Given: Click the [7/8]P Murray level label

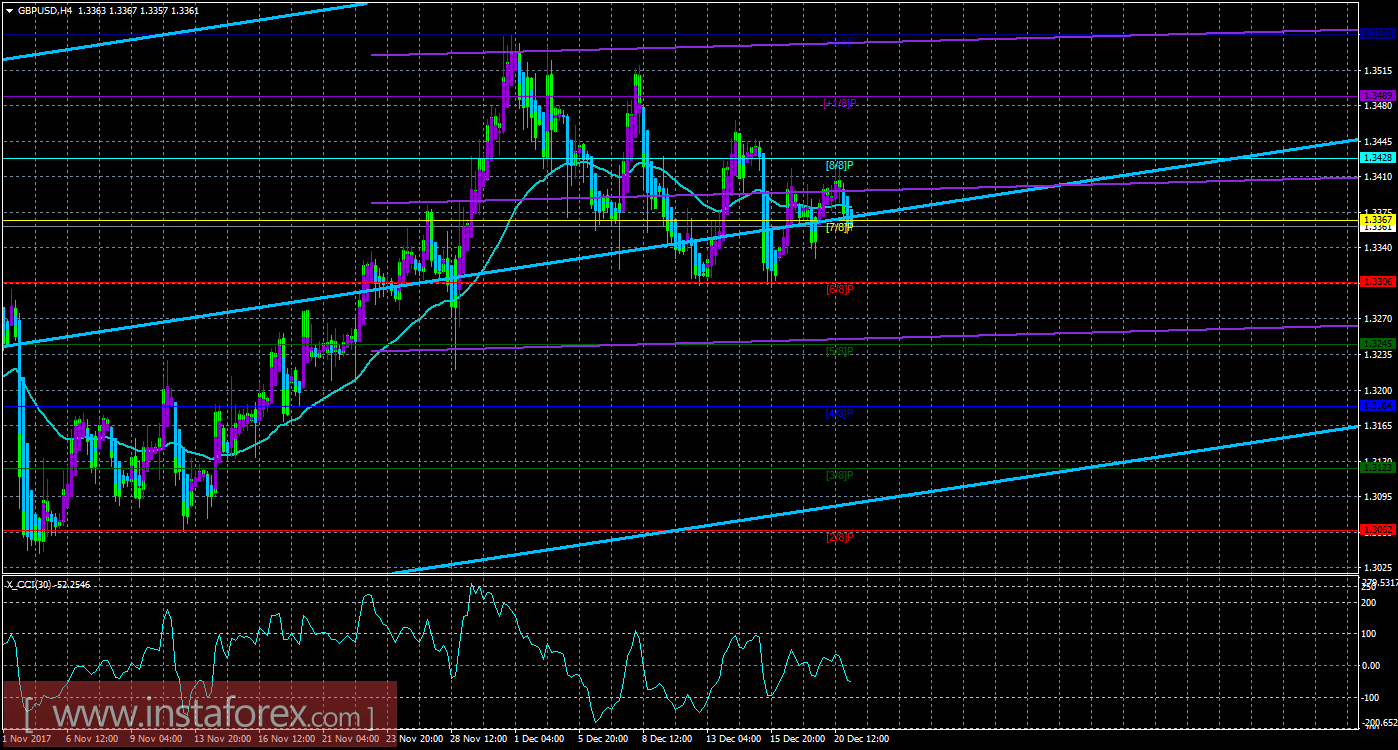Looking at the screenshot, I should coord(840,227).
